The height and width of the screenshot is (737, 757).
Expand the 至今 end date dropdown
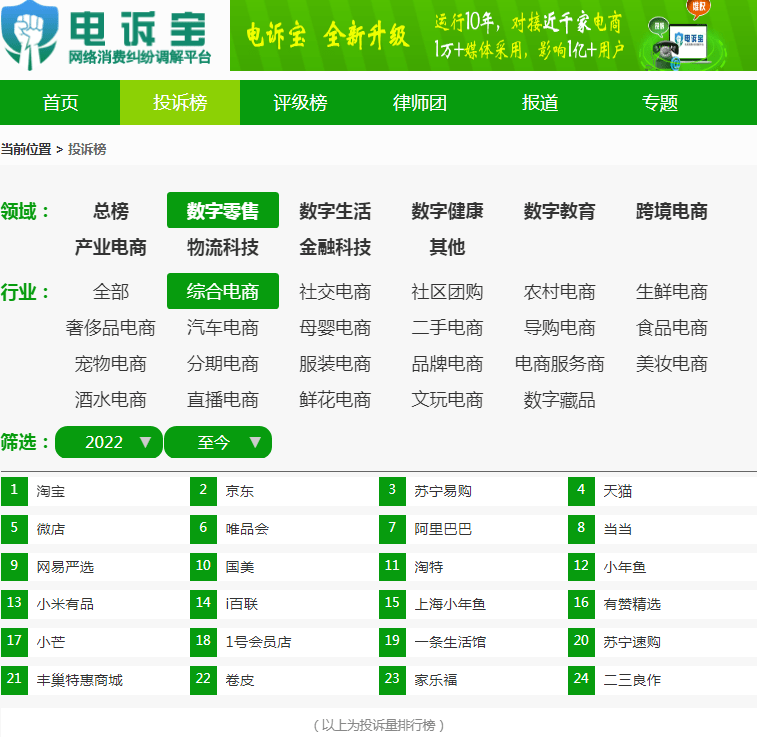pos(217,442)
